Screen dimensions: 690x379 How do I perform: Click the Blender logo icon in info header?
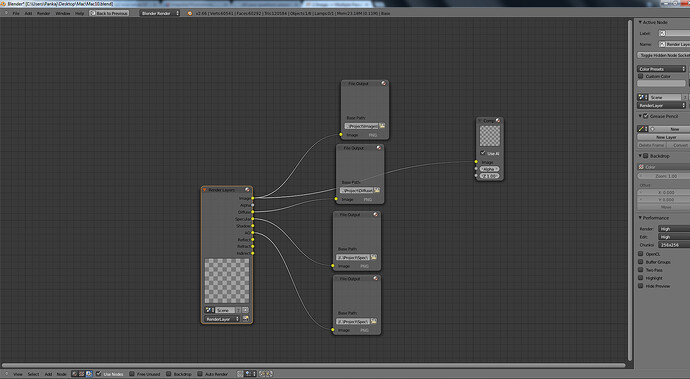pos(190,13)
